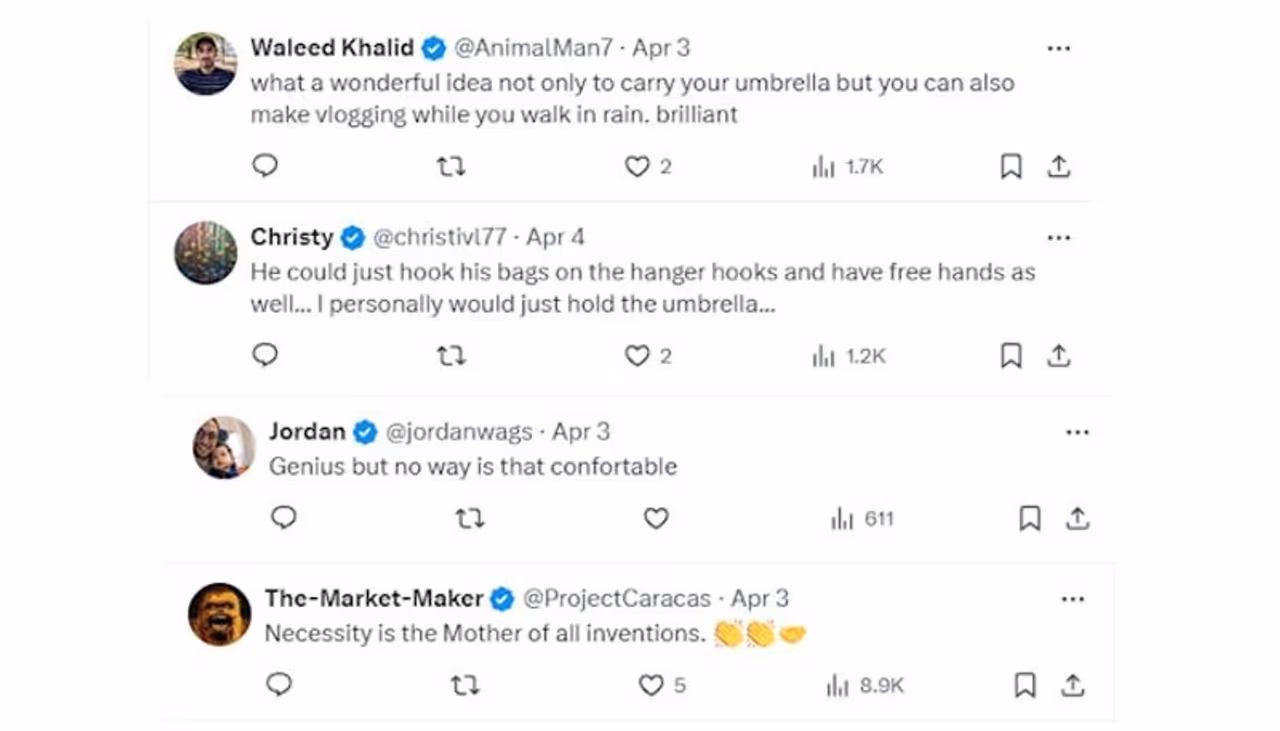Open Apr 4 timestamp on Christy's tweet
Viewport: 1280px width, 731px height.
(x=556, y=238)
